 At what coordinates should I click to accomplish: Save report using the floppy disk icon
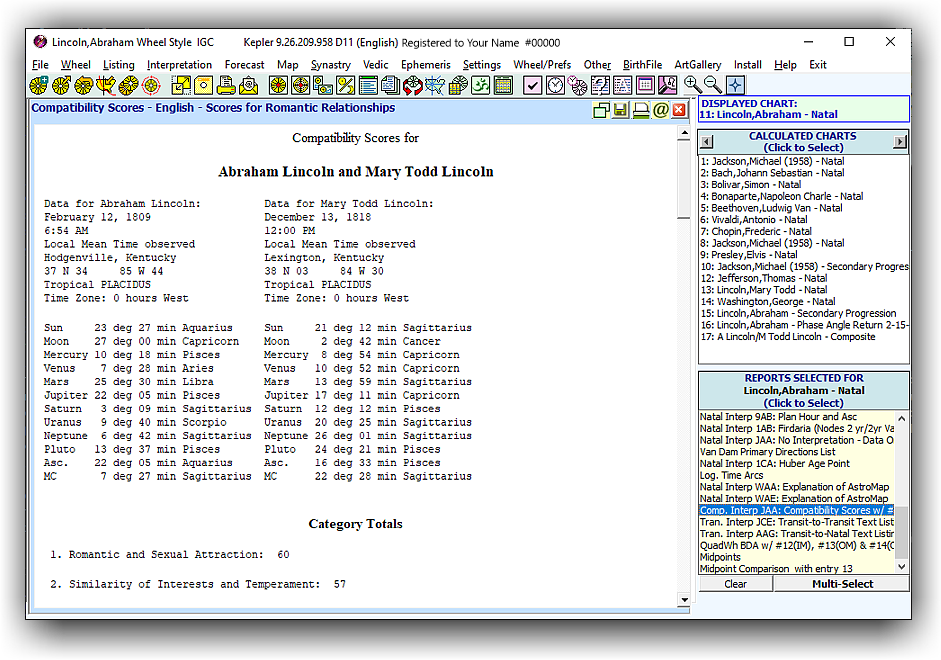[x=620, y=110]
